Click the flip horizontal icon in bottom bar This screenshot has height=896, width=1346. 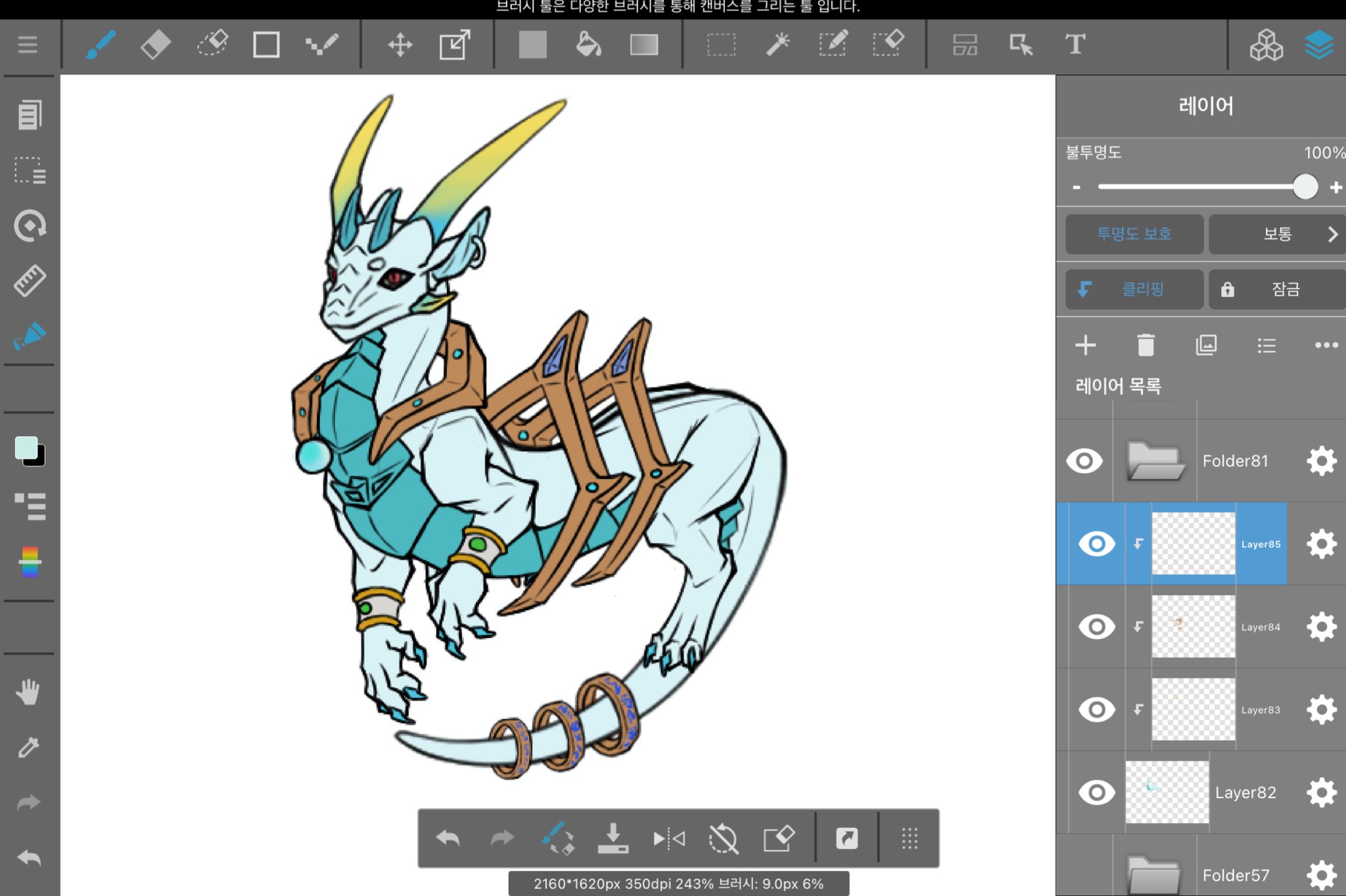668,838
